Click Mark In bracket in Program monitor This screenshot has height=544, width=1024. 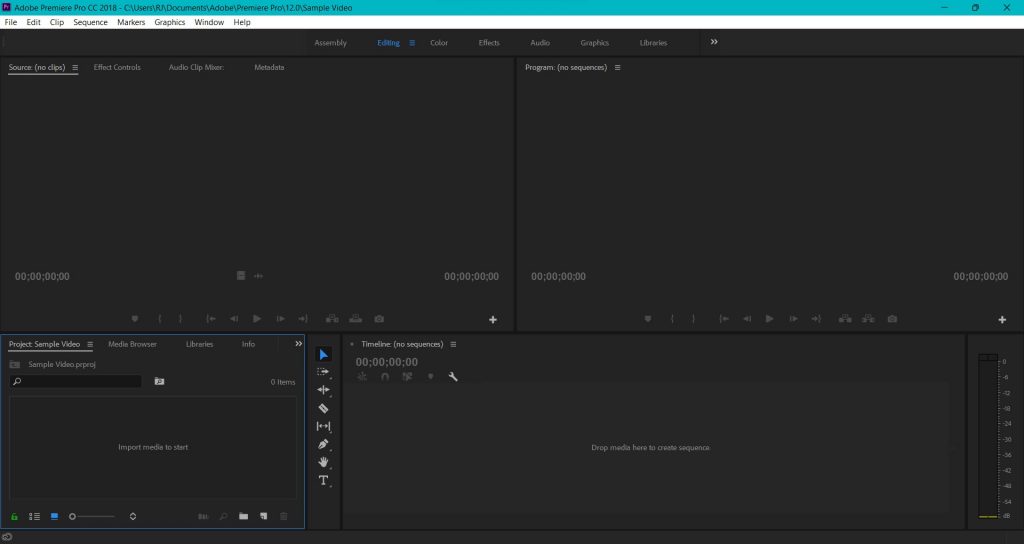point(672,319)
